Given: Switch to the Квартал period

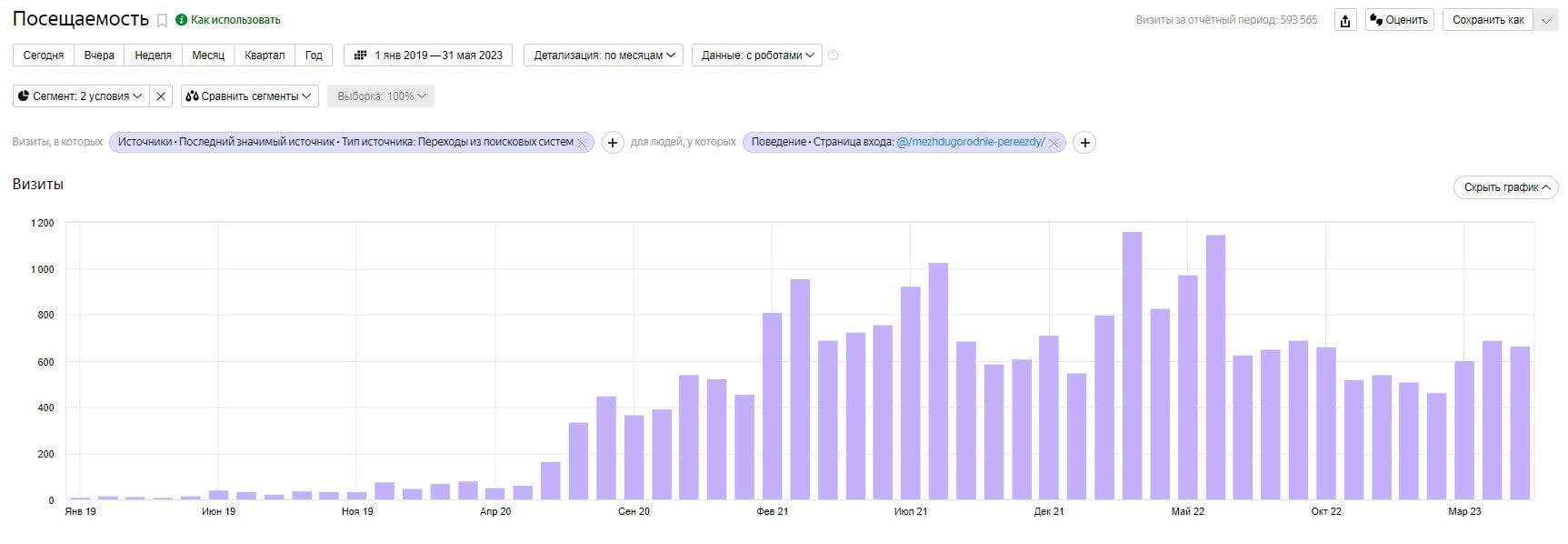Looking at the screenshot, I should [x=265, y=55].
